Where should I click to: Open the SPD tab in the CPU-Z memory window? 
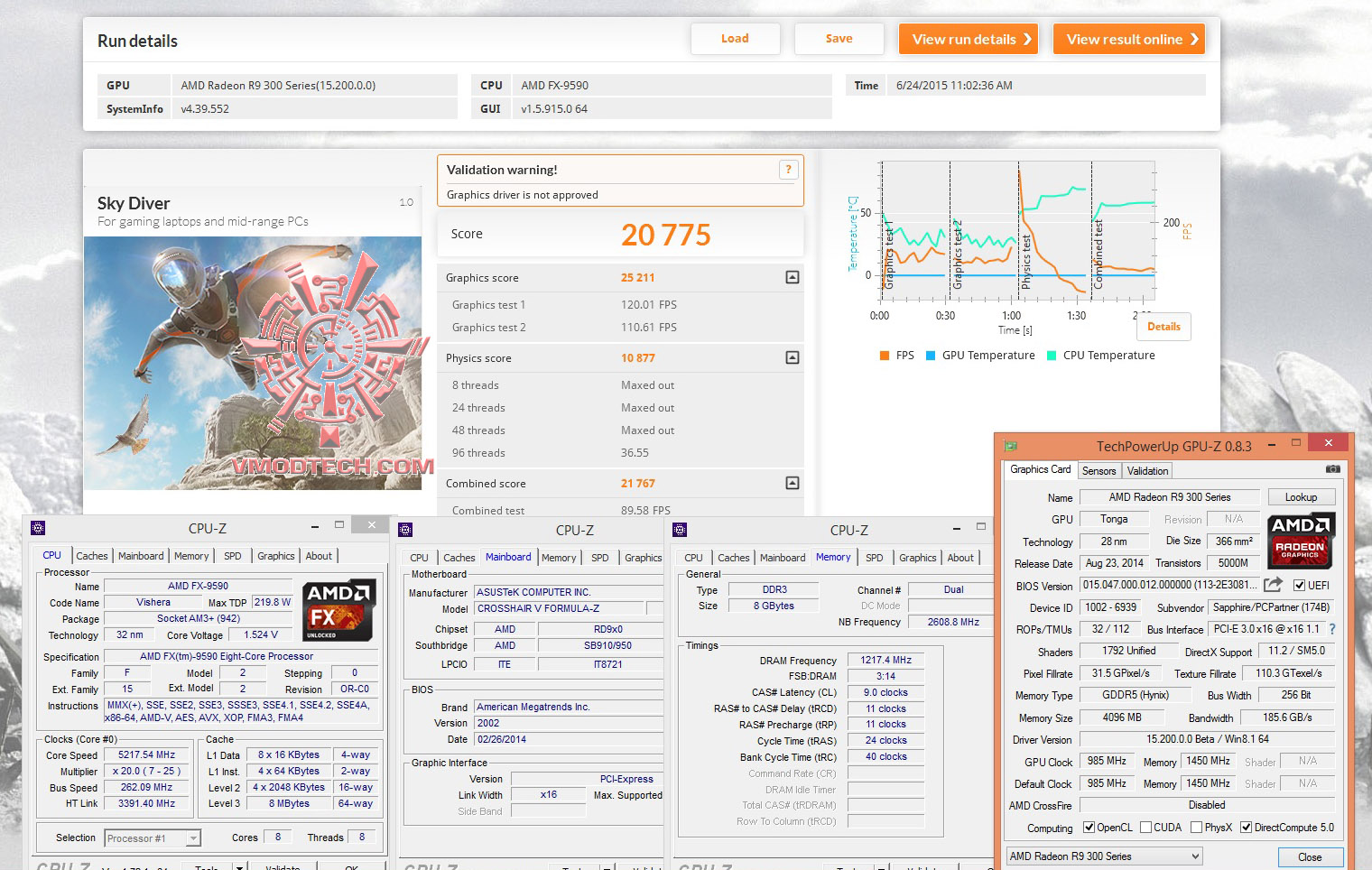click(874, 558)
